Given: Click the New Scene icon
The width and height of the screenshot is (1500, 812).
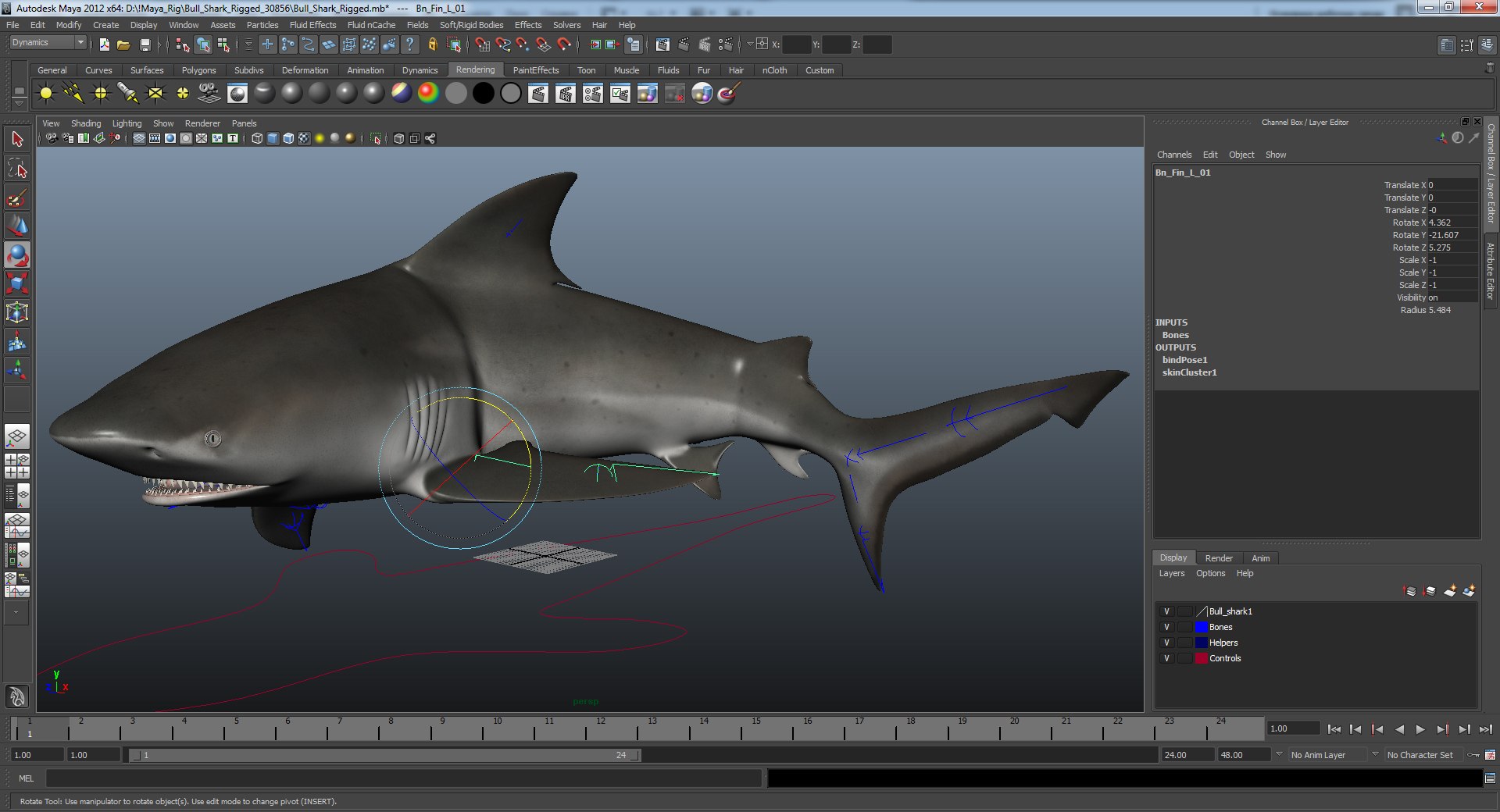Looking at the screenshot, I should click(x=104, y=45).
